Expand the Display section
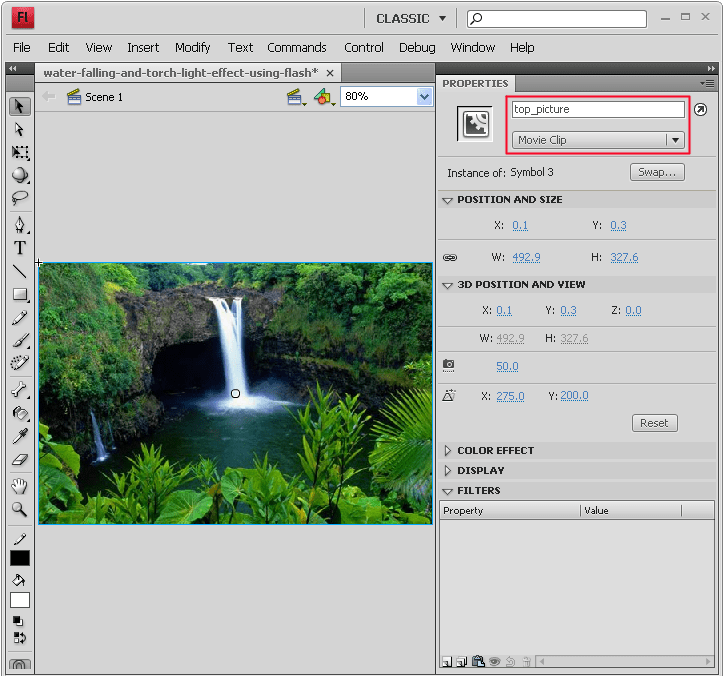723x676 pixels. pyautogui.click(x=448, y=470)
